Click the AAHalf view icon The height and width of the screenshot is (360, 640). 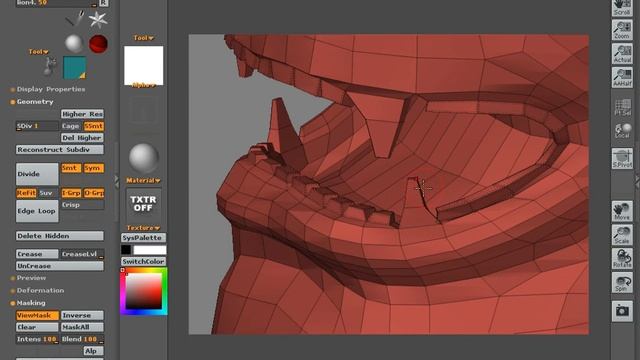coord(622,78)
